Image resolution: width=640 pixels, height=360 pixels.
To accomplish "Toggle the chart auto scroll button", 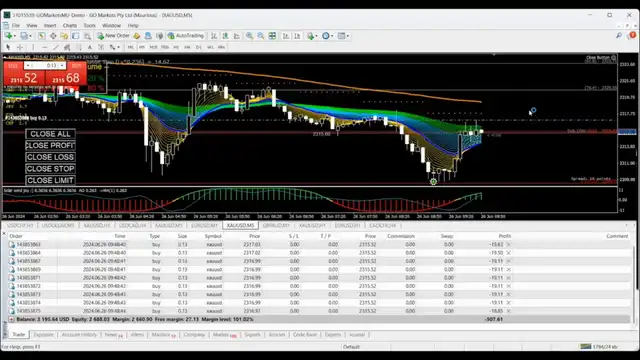I will [x=286, y=36].
